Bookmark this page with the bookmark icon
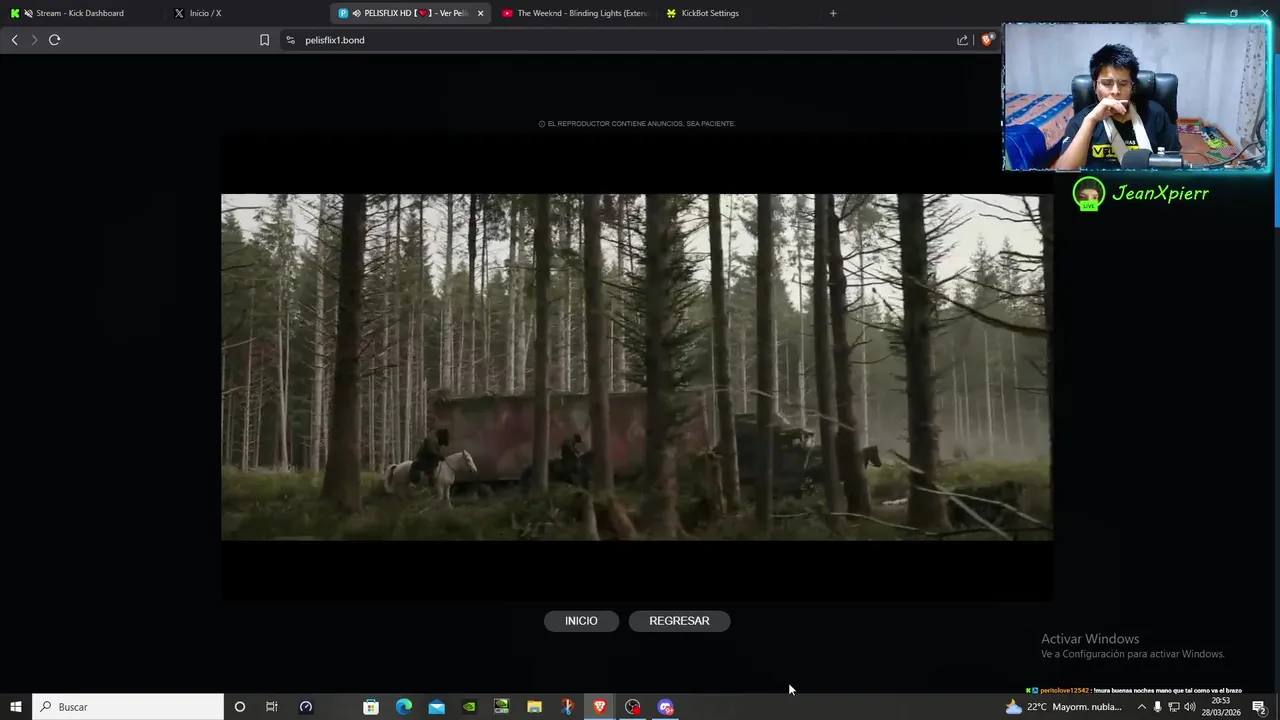Screen dimensions: 1280x720 click(264, 40)
